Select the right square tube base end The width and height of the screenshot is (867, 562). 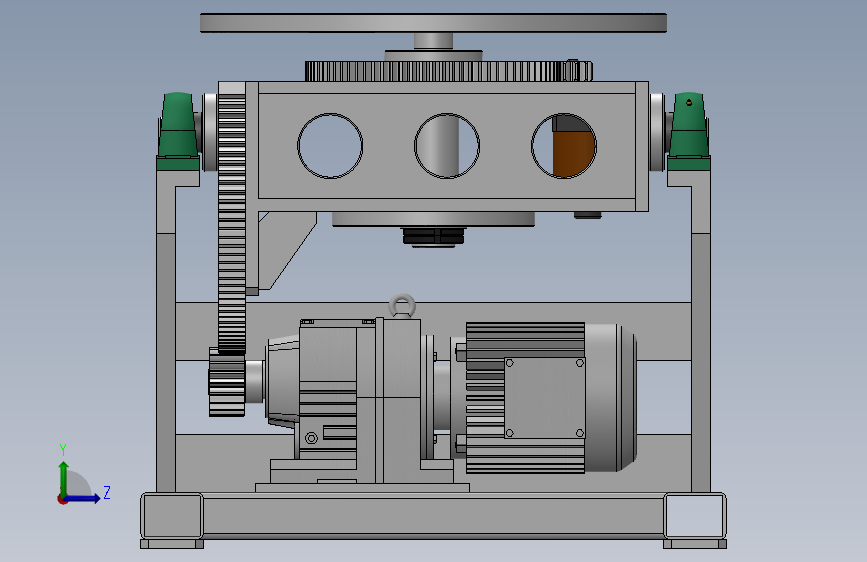[695, 516]
